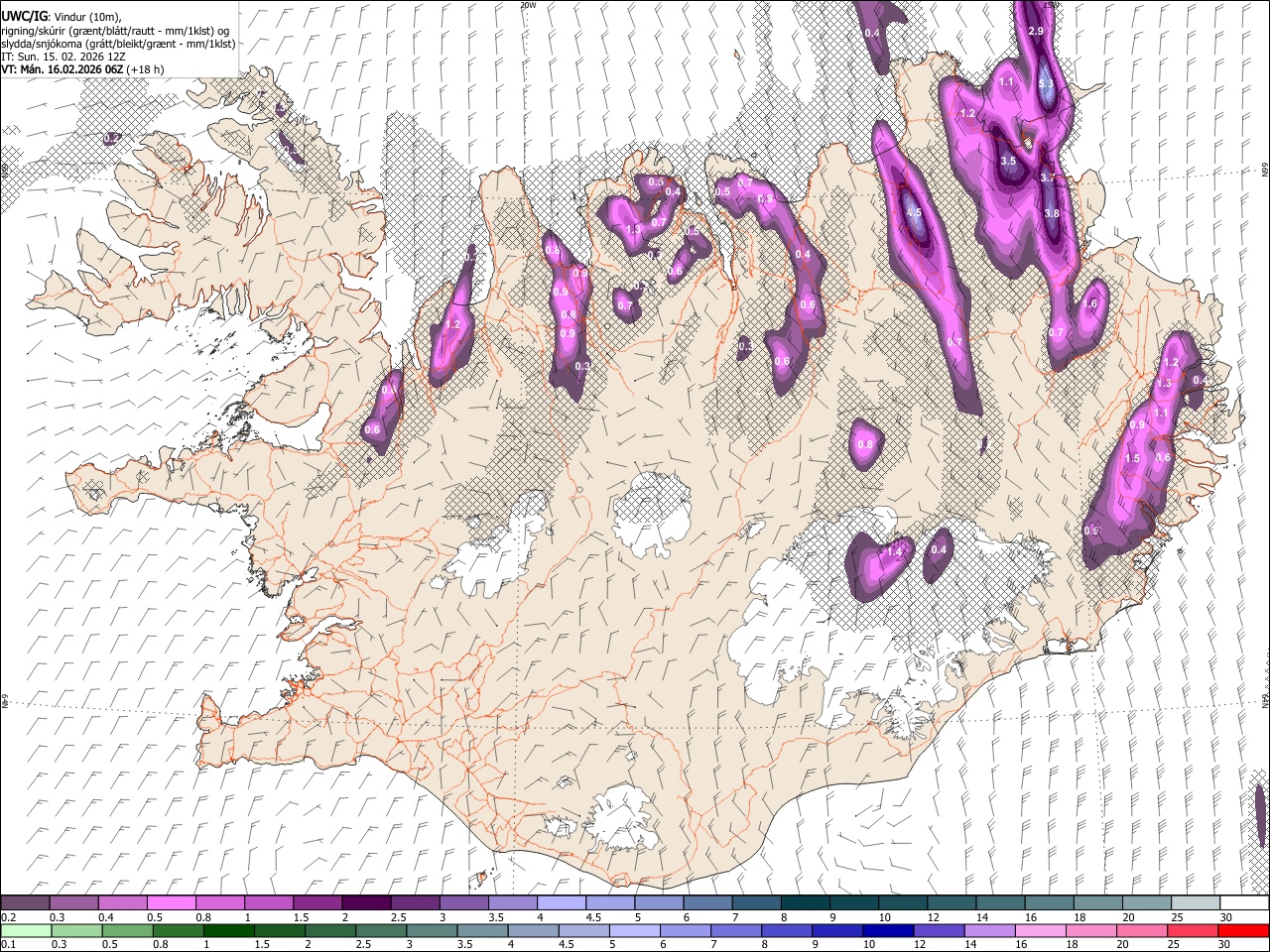This screenshot has width=1270, height=952.
Task: Select the bright red swatch after 30 in lower legend
Action: click(x=1242, y=930)
